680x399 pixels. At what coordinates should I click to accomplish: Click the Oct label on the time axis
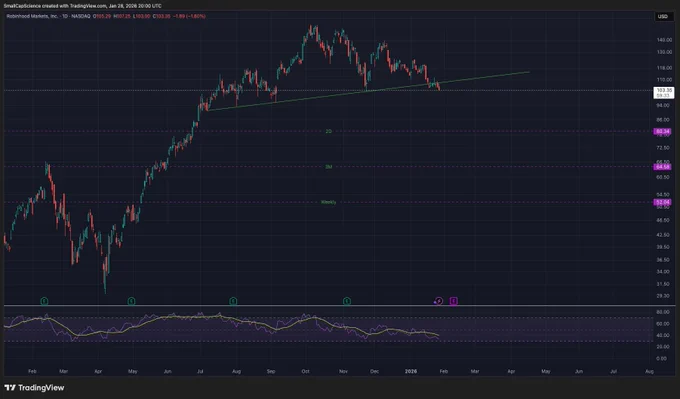306,372
